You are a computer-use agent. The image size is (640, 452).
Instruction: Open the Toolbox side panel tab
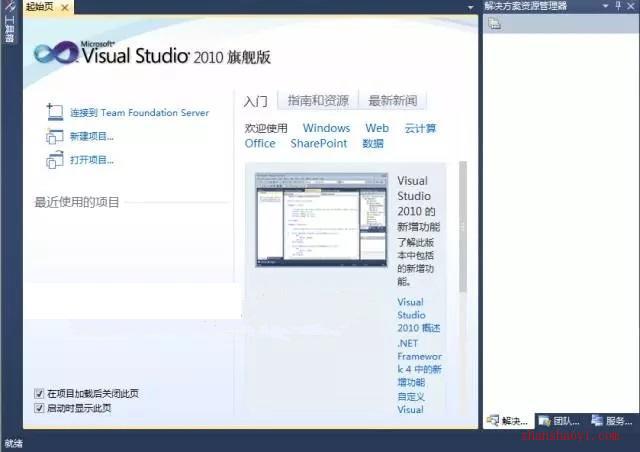[x=9, y=24]
